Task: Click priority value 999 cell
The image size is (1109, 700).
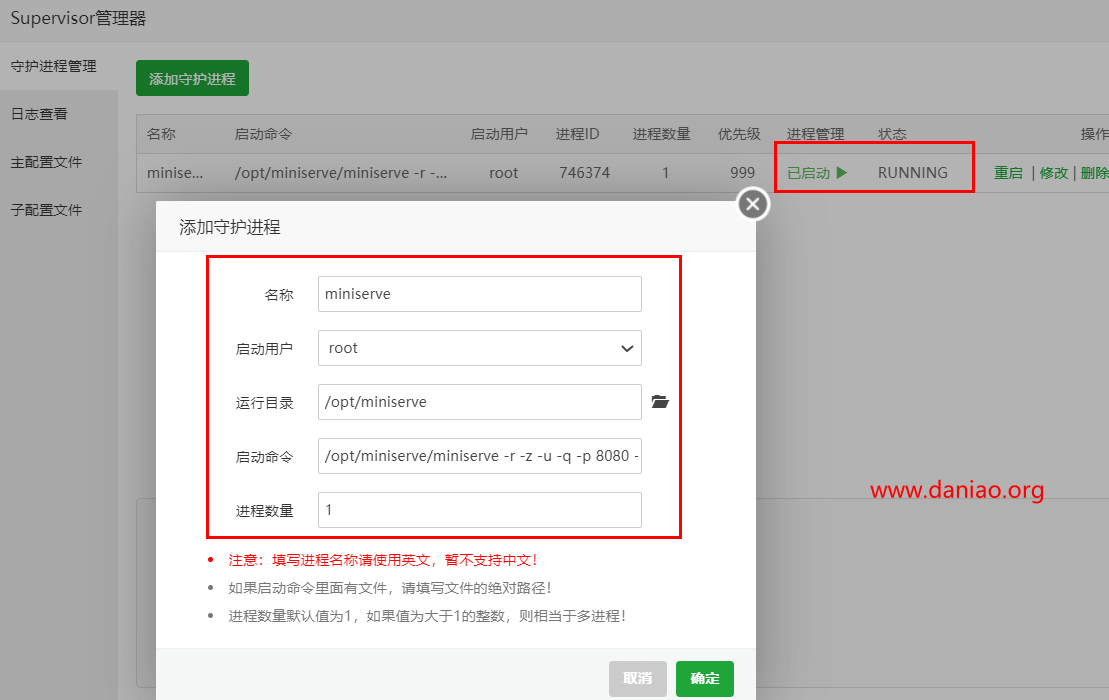Action: pos(742,173)
